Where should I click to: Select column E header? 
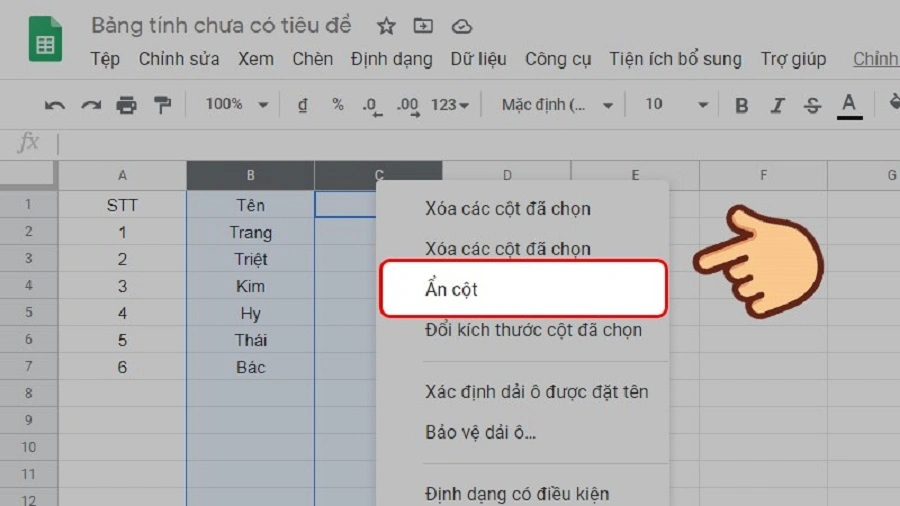point(635,174)
